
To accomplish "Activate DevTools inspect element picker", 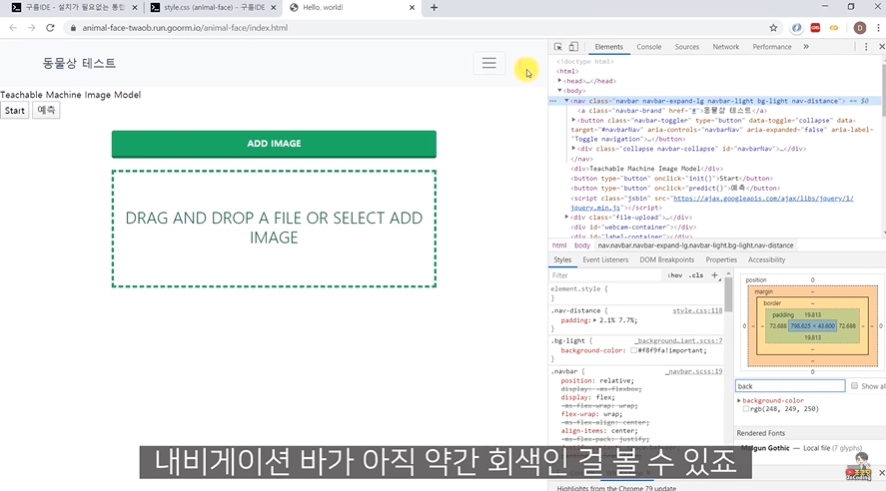I will coord(558,47).
